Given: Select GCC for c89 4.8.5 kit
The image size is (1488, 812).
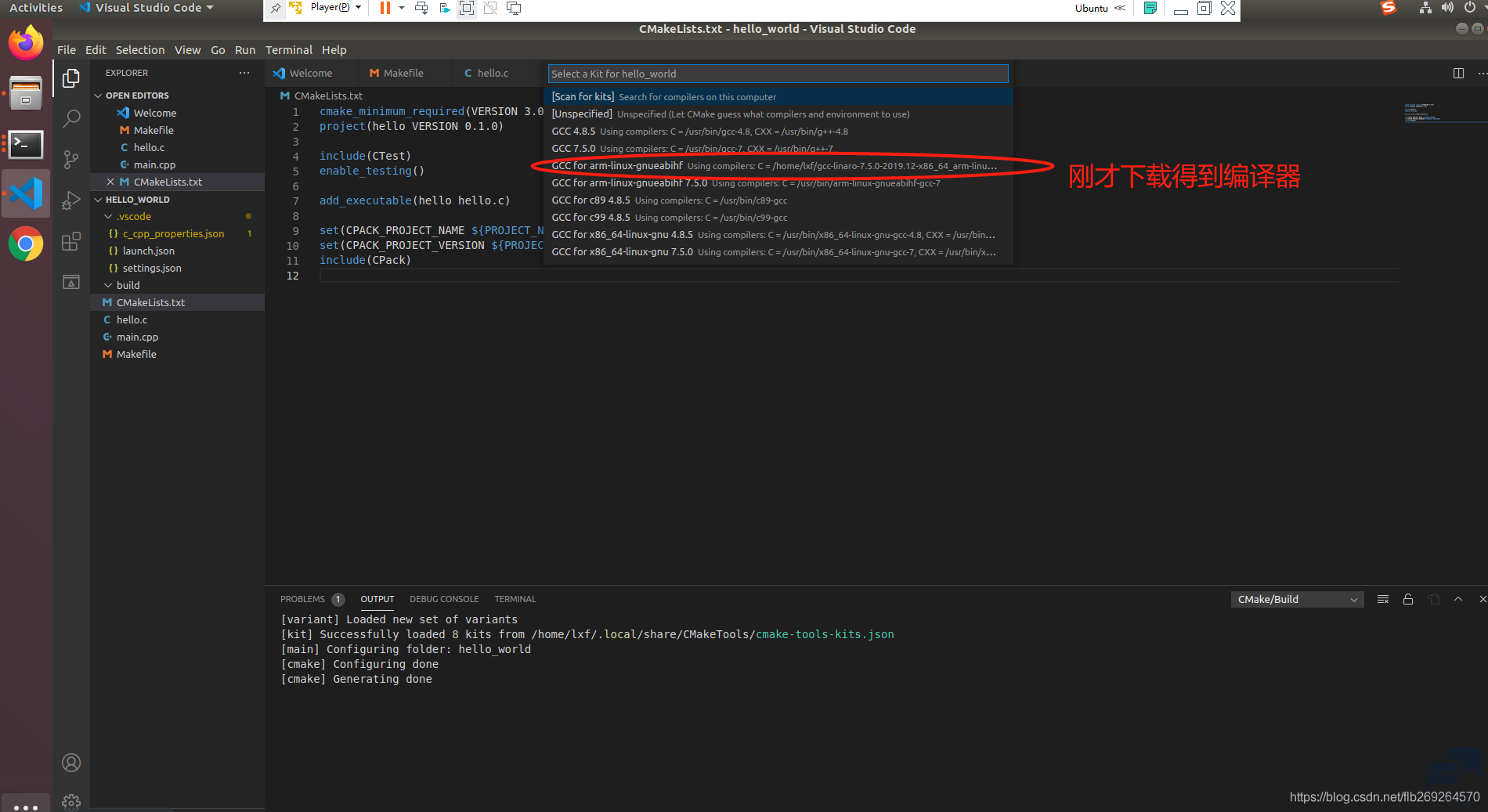Looking at the screenshot, I should tap(778, 200).
